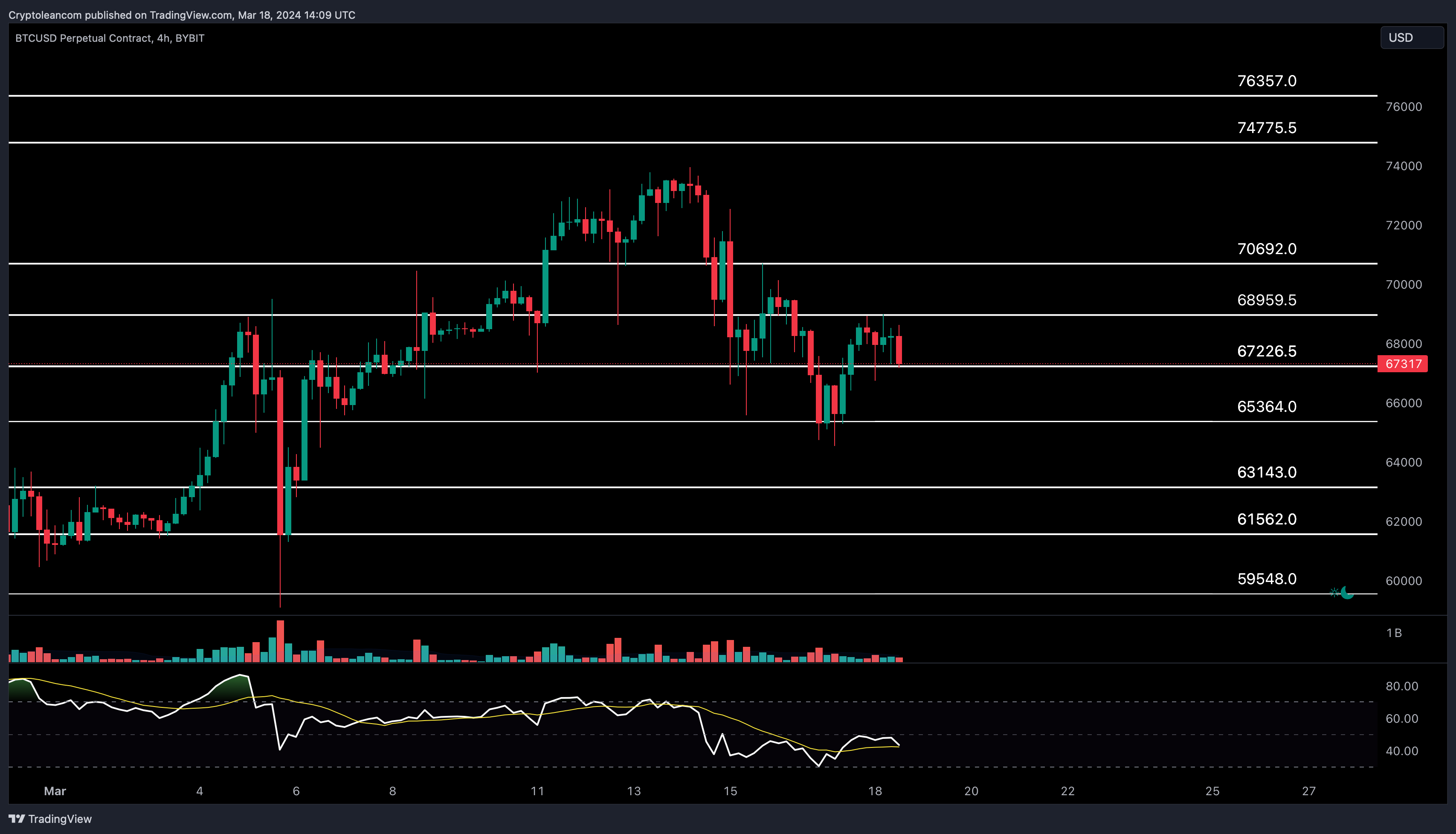Image resolution: width=1456 pixels, height=834 pixels.
Task: Click the 74000 price axis tick
Action: tap(1403, 166)
